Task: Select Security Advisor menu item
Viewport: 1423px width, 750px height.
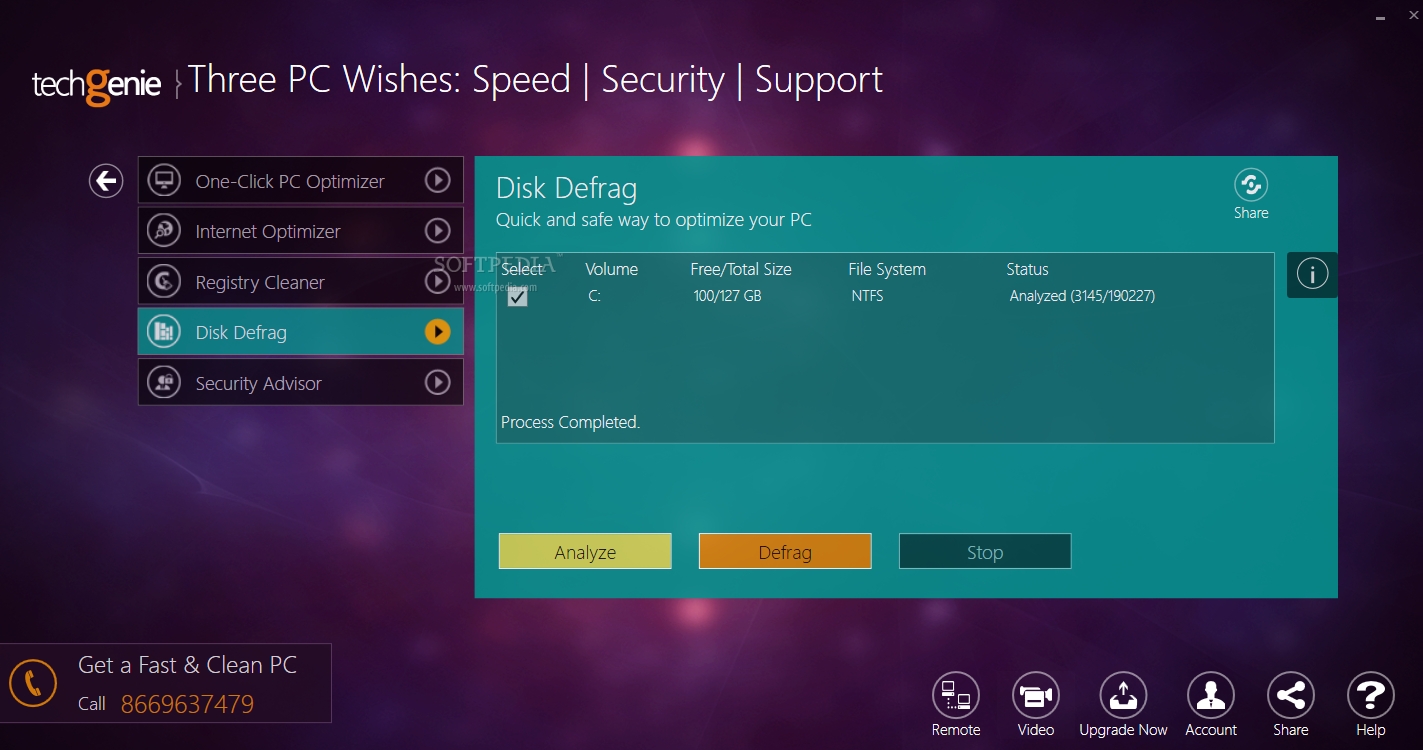Action: click(300, 383)
